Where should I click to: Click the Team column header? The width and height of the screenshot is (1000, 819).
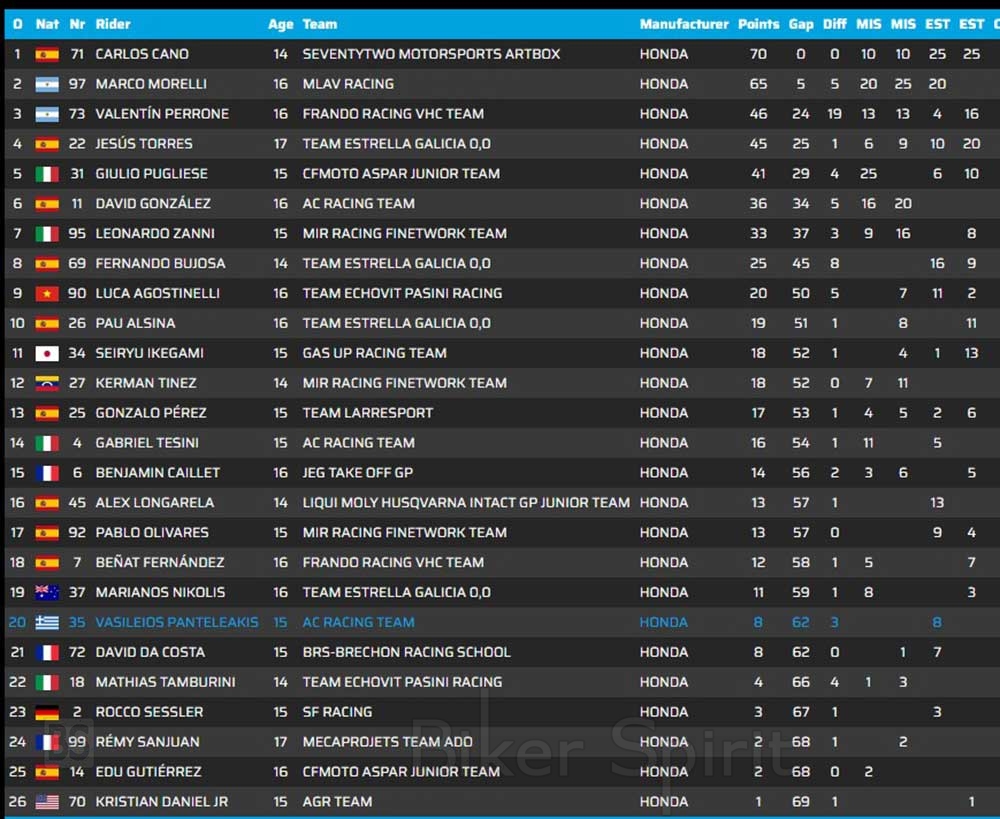coord(320,24)
